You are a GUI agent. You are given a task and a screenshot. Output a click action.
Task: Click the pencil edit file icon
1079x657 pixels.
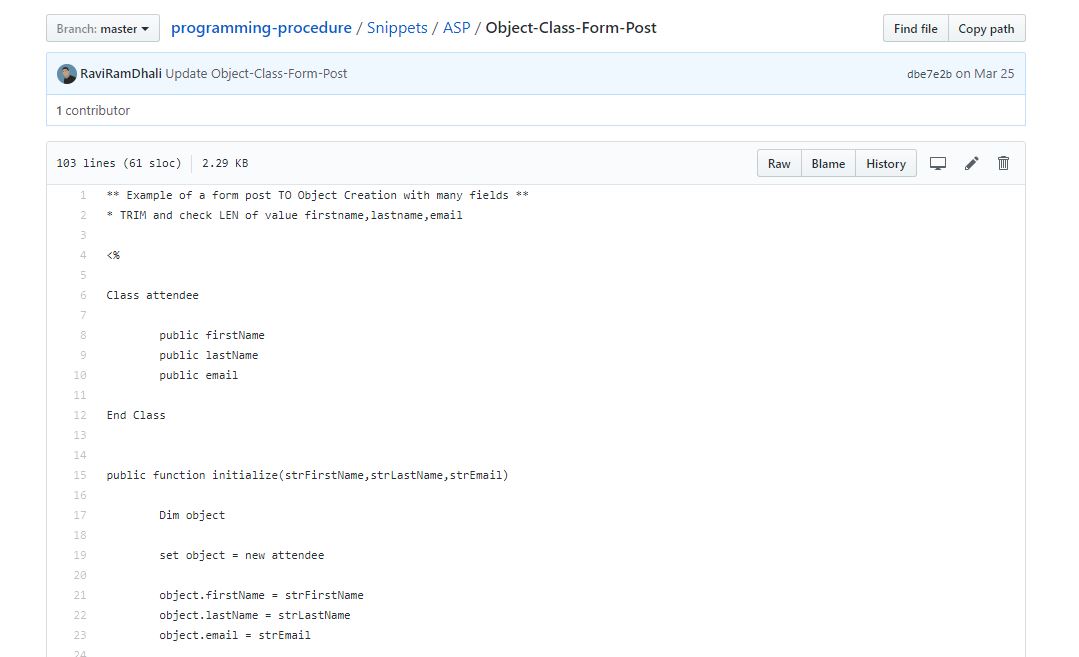(x=971, y=164)
